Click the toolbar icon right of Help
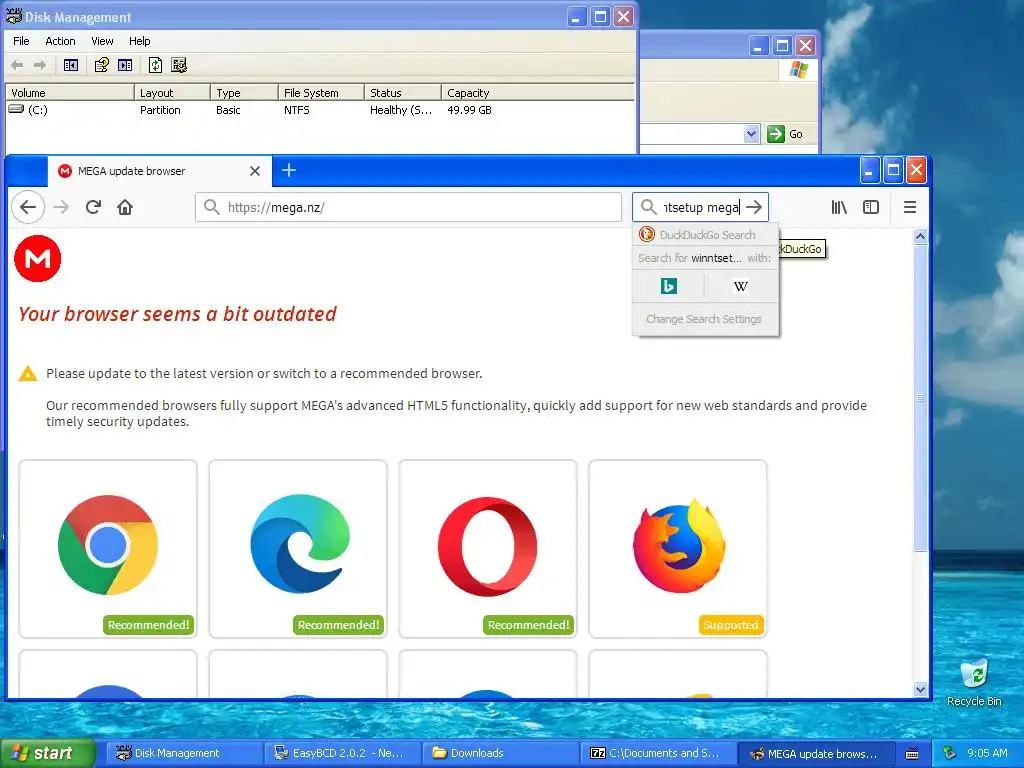Screen dimensions: 1024x768 coord(125,65)
